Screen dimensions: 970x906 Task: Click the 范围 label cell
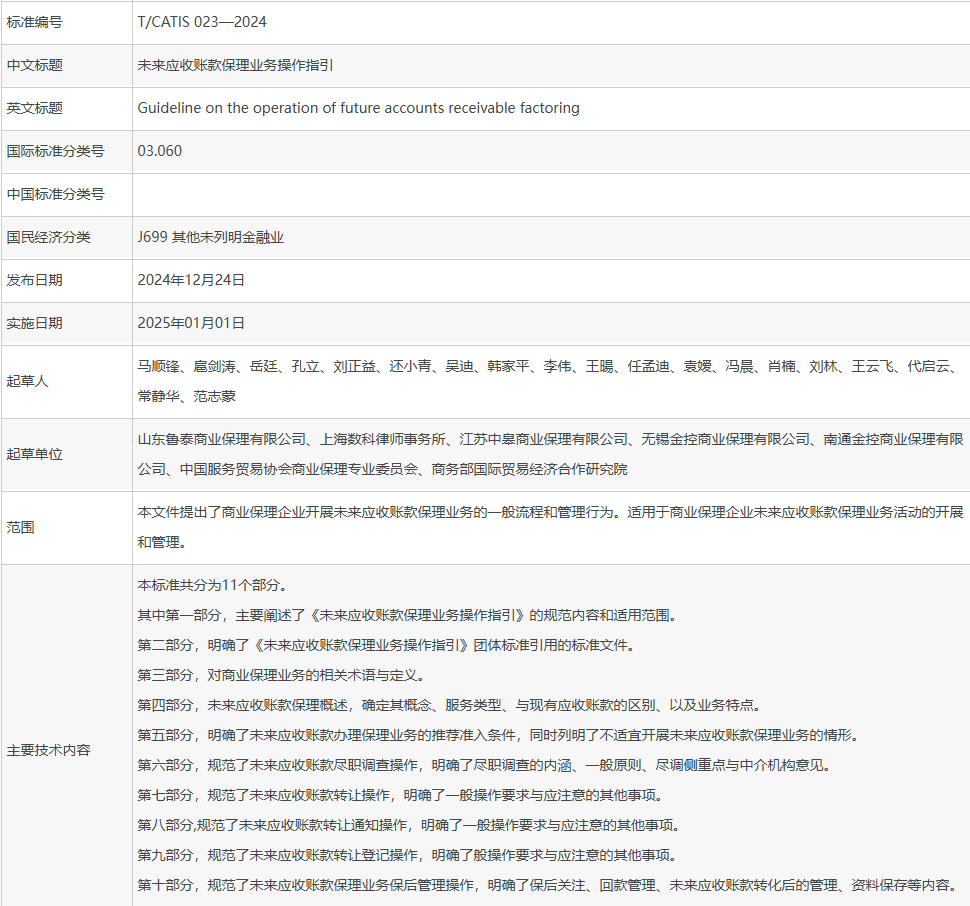(21, 527)
